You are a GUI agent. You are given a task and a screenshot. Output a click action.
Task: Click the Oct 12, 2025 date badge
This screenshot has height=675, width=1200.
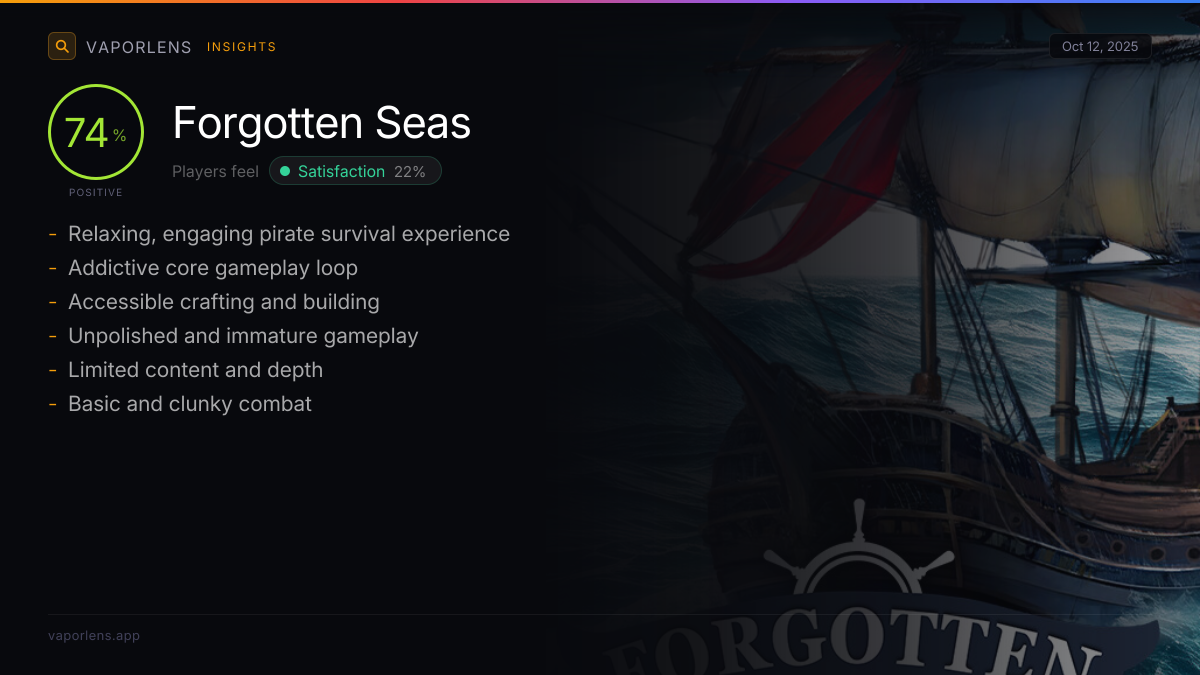coord(1100,47)
